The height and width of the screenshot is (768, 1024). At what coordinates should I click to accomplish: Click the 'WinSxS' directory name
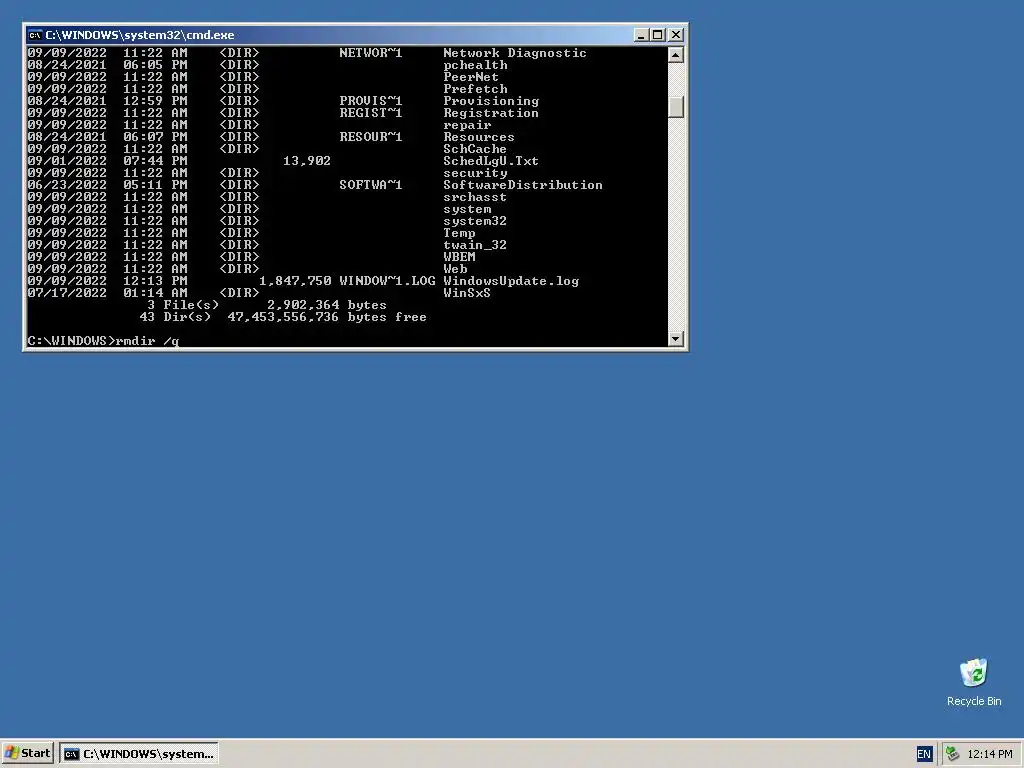point(467,293)
